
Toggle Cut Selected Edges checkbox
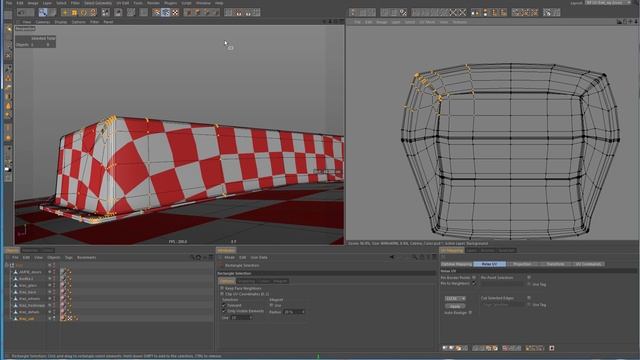(529, 298)
